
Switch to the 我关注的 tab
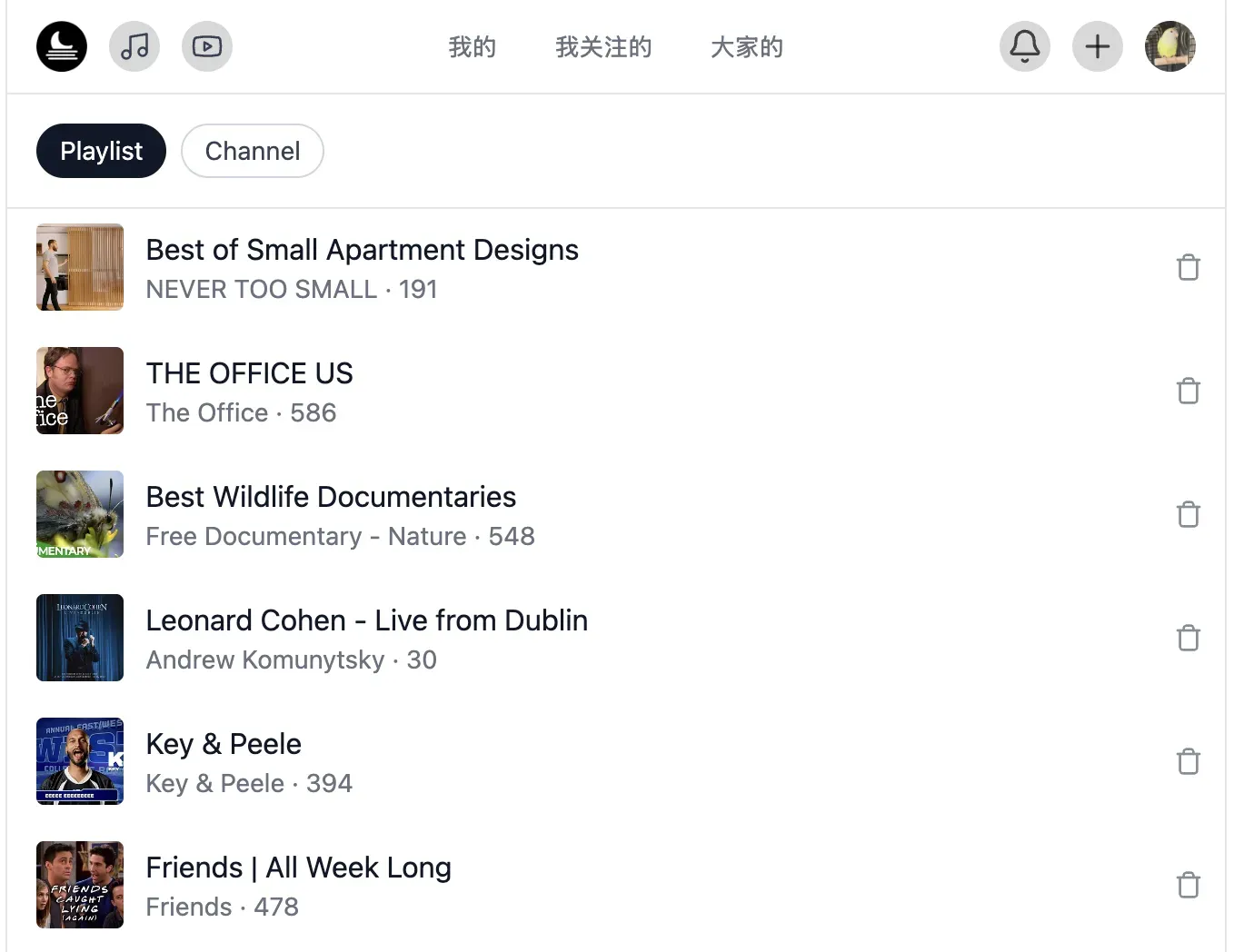click(603, 47)
